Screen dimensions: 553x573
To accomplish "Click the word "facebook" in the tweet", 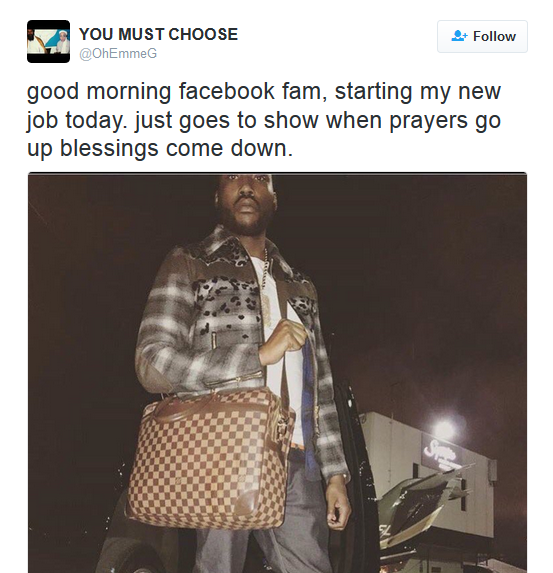I will pyautogui.click(x=227, y=91).
